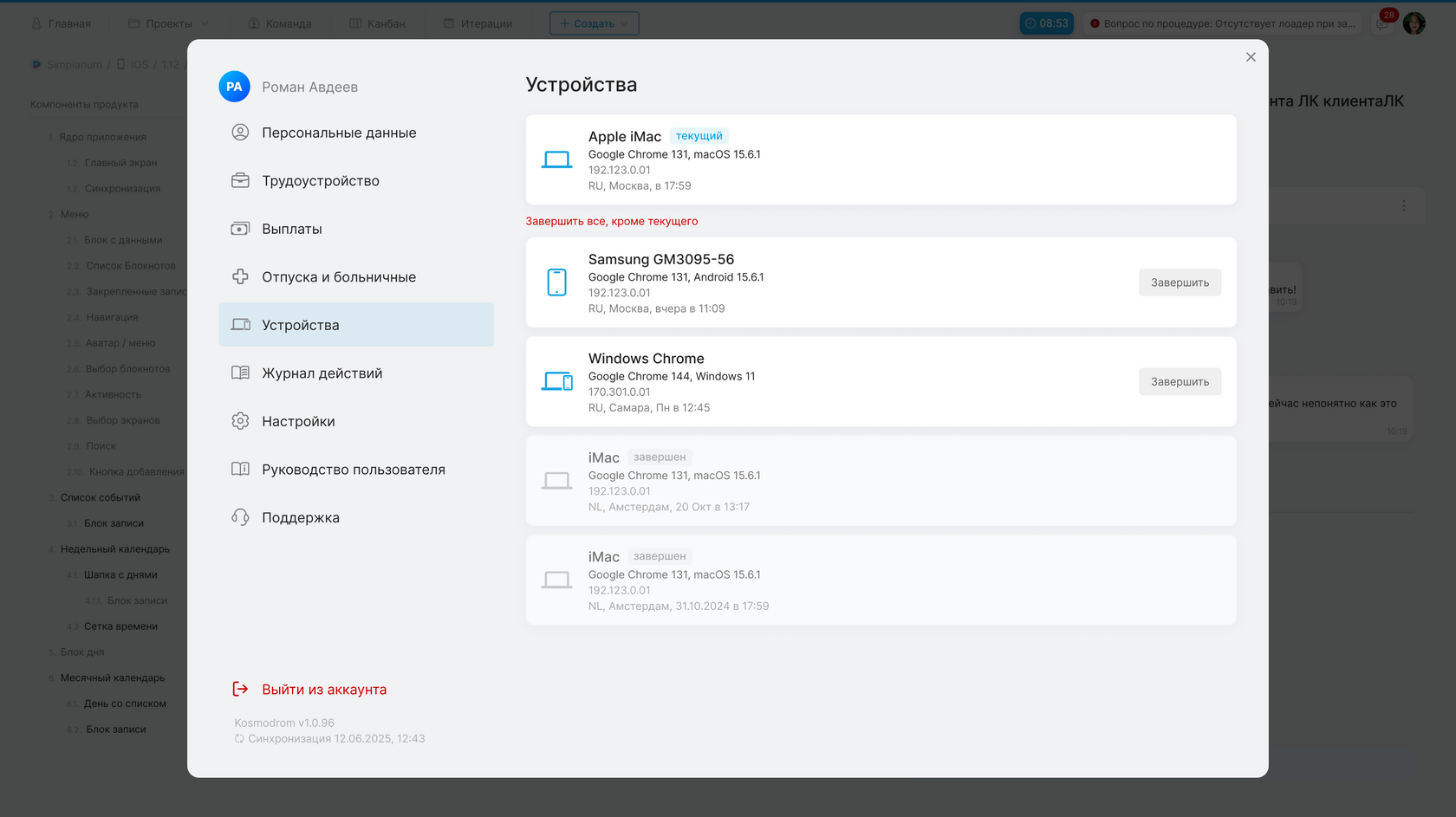Open Персональные данные section
The image size is (1456, 817).
356,133
